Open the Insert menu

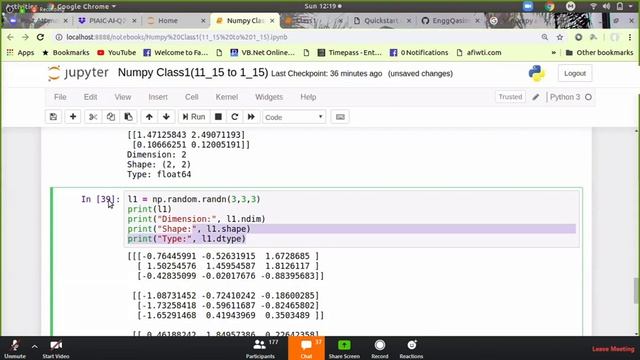pos(158,97)
